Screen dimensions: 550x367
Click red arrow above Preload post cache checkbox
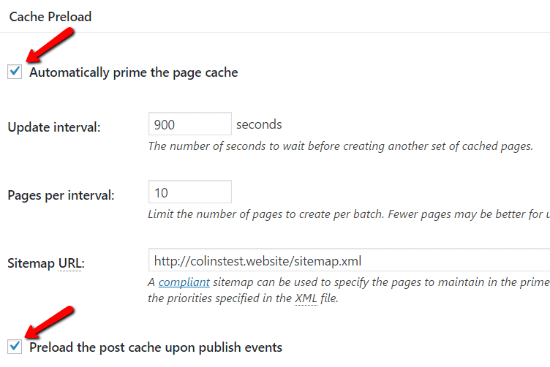point(50,322)
